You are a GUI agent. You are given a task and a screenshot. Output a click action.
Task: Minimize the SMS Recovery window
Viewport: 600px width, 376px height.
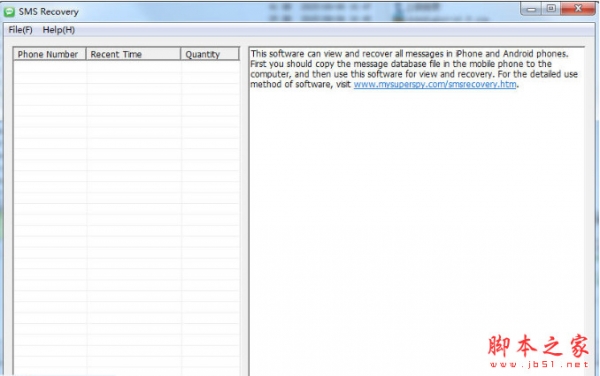coord(531,9)
